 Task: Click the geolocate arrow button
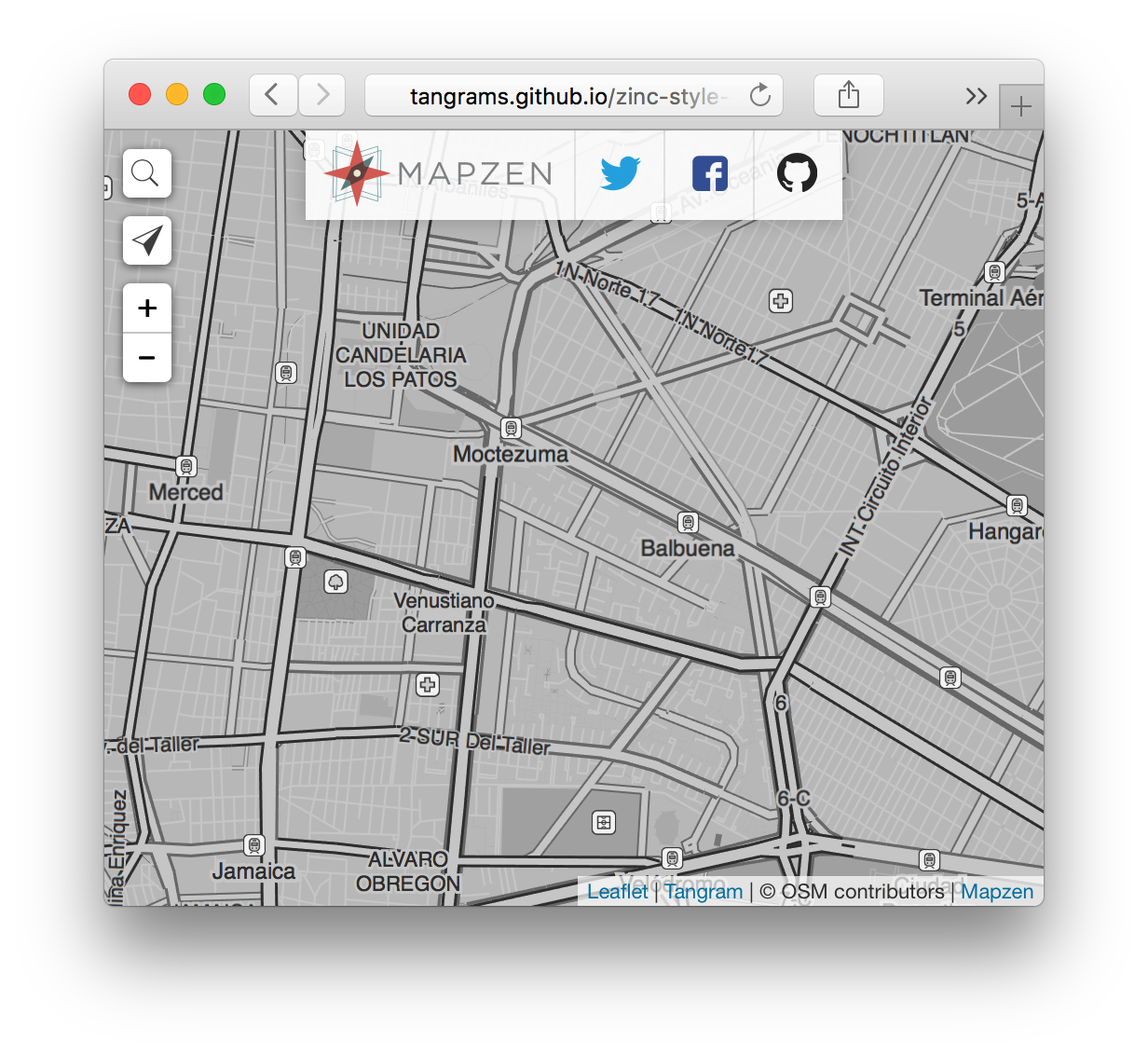click(147, 240)
